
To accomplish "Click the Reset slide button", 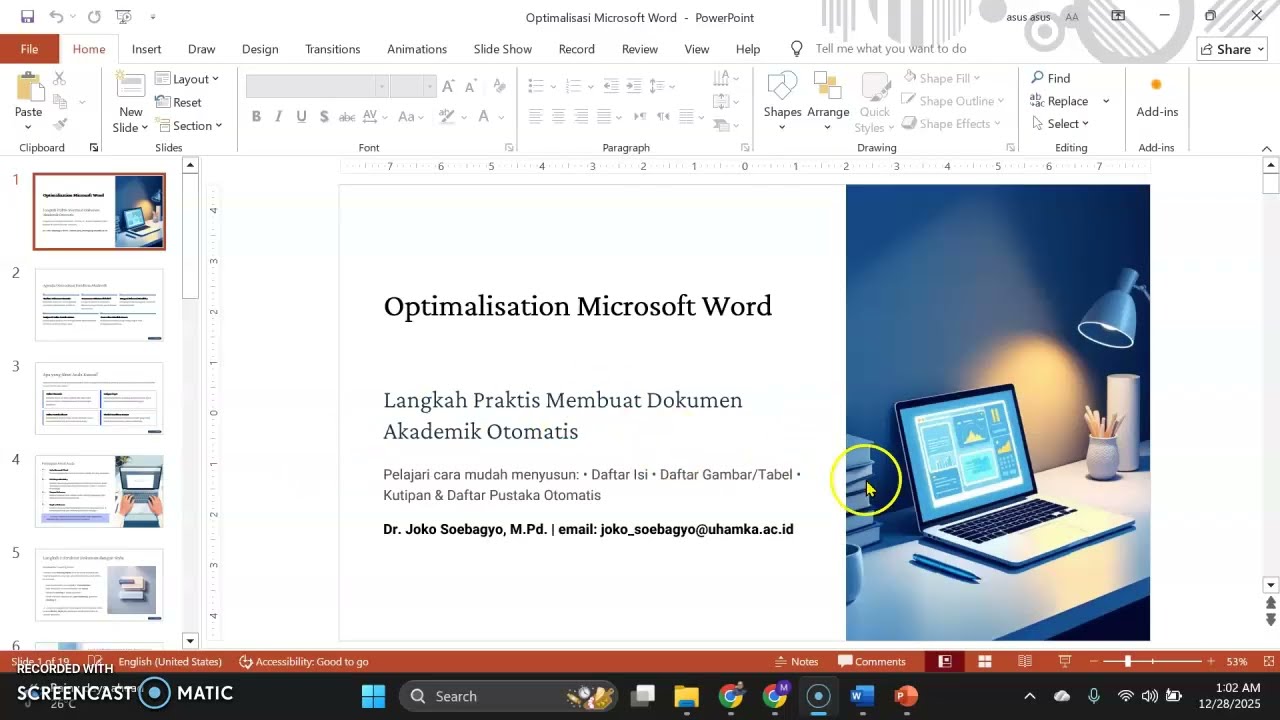I will pos(178,102).
